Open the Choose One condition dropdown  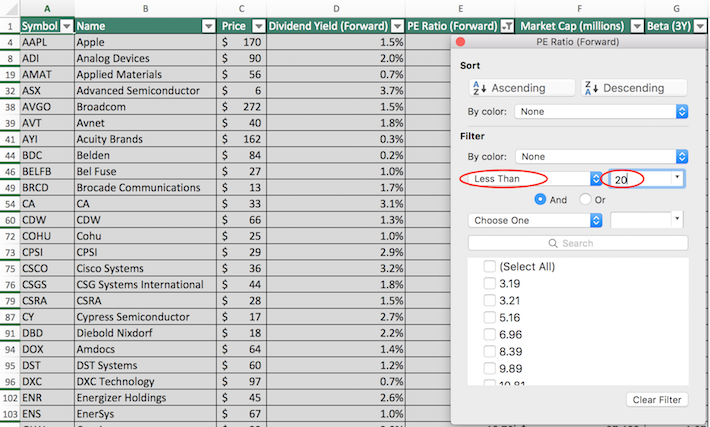[596, 220]
